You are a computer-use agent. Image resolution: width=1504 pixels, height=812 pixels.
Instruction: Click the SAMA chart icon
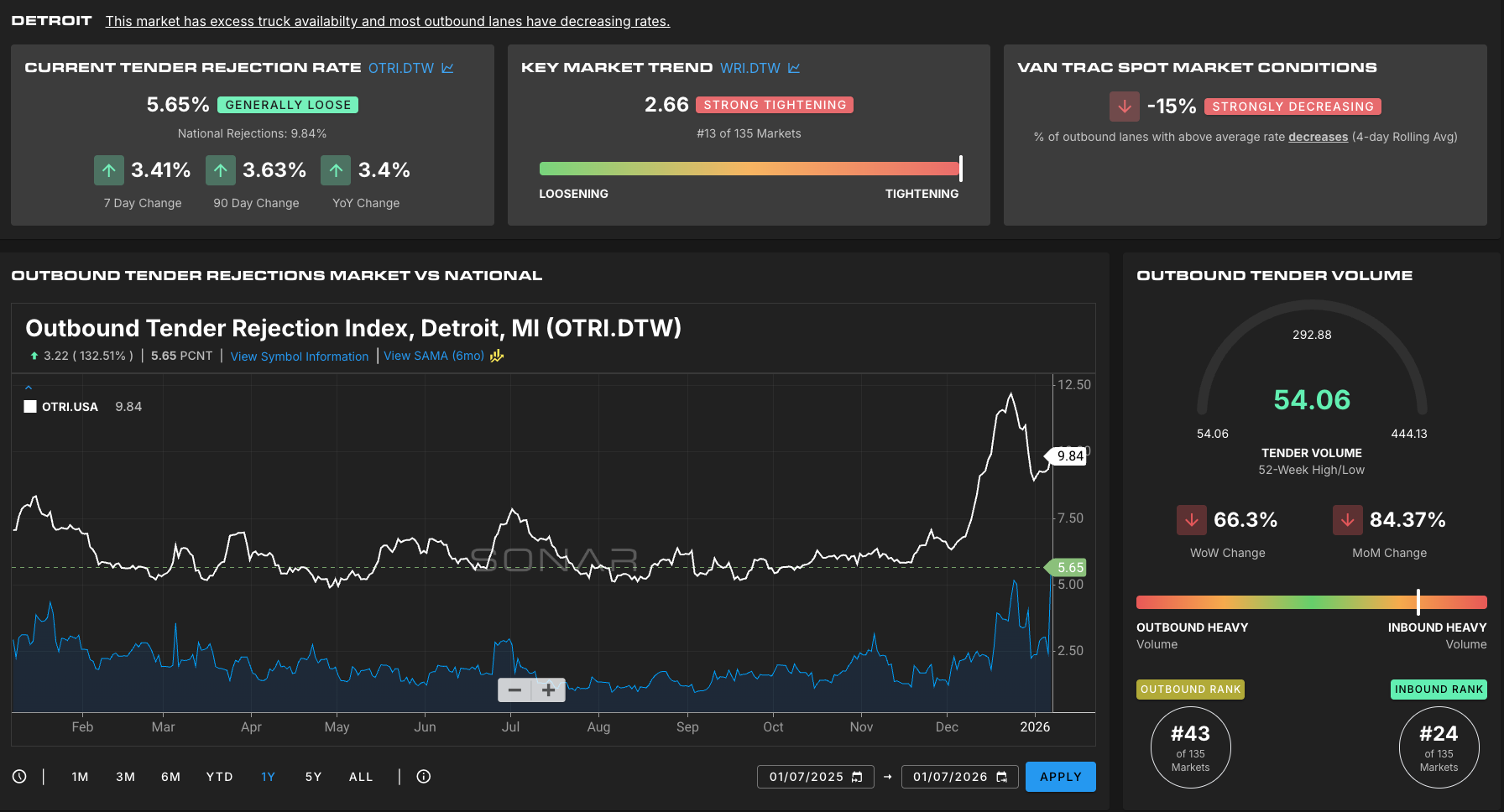click(x=497, y=356)
